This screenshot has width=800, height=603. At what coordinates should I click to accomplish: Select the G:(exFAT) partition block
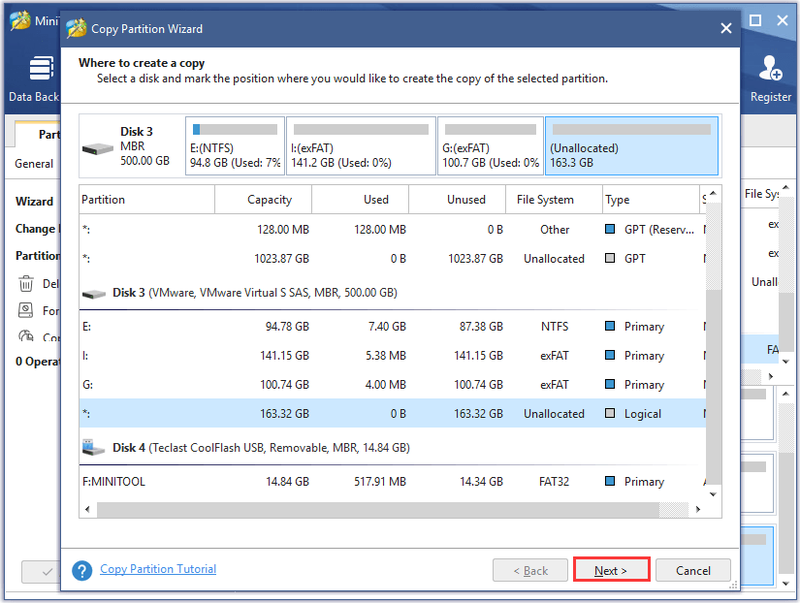point(490,146)
